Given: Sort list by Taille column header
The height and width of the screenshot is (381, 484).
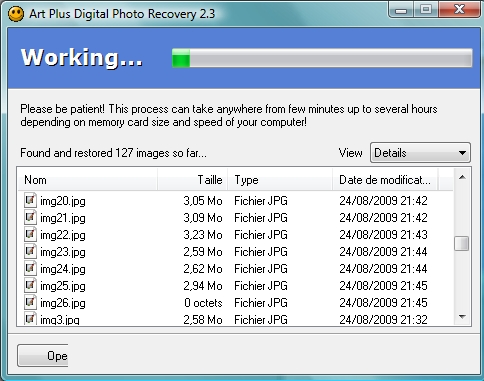Looking at the screenshot, I should [x=193, y=180].
